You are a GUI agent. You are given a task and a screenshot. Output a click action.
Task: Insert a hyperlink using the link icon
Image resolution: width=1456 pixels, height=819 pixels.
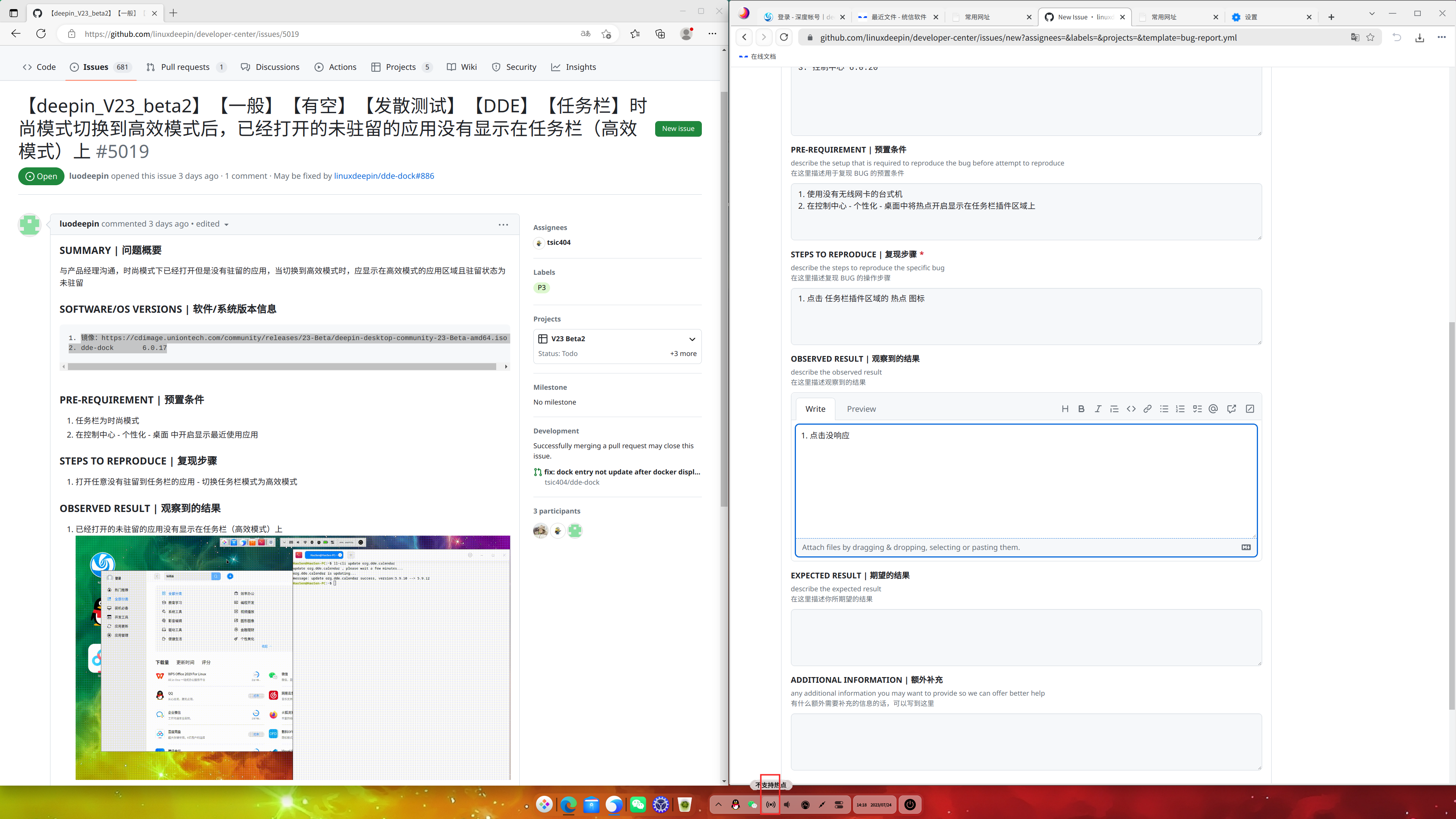[1148, 408]
